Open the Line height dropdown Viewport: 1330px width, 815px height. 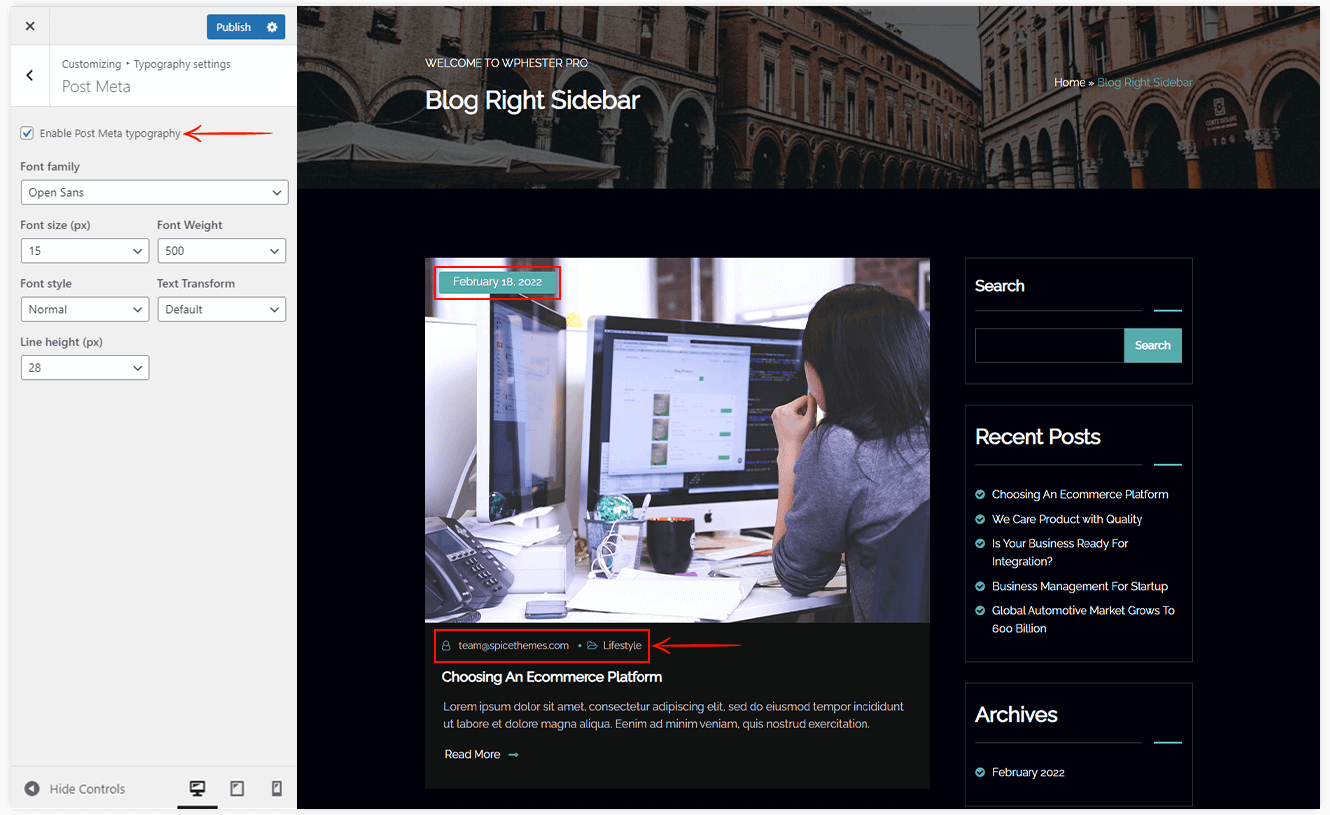click(85, 368)
